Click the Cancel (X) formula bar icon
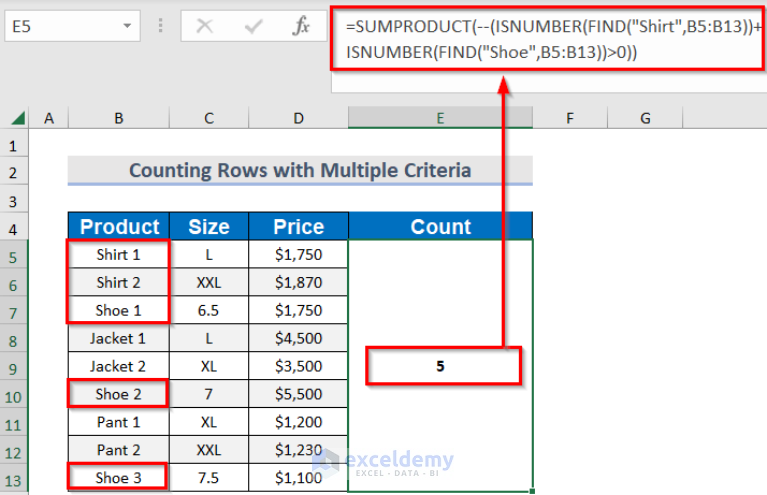This screenshot has width=767, height=495. [x=205, y=27]
